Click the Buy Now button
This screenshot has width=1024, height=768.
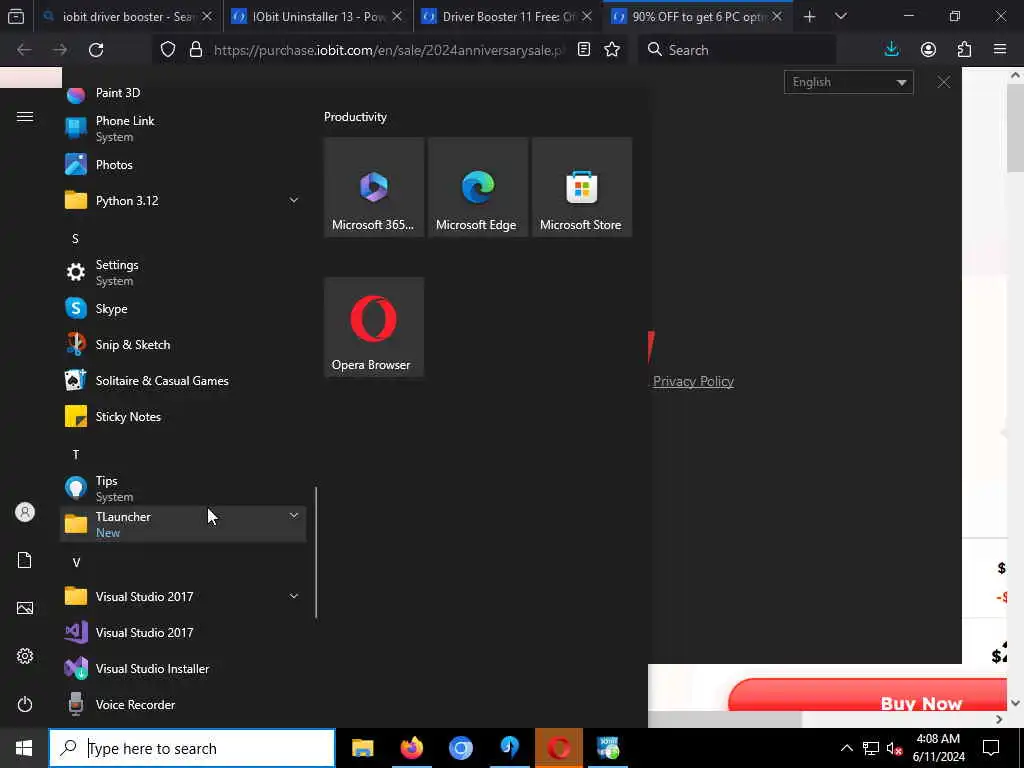(x=869, y=695)
